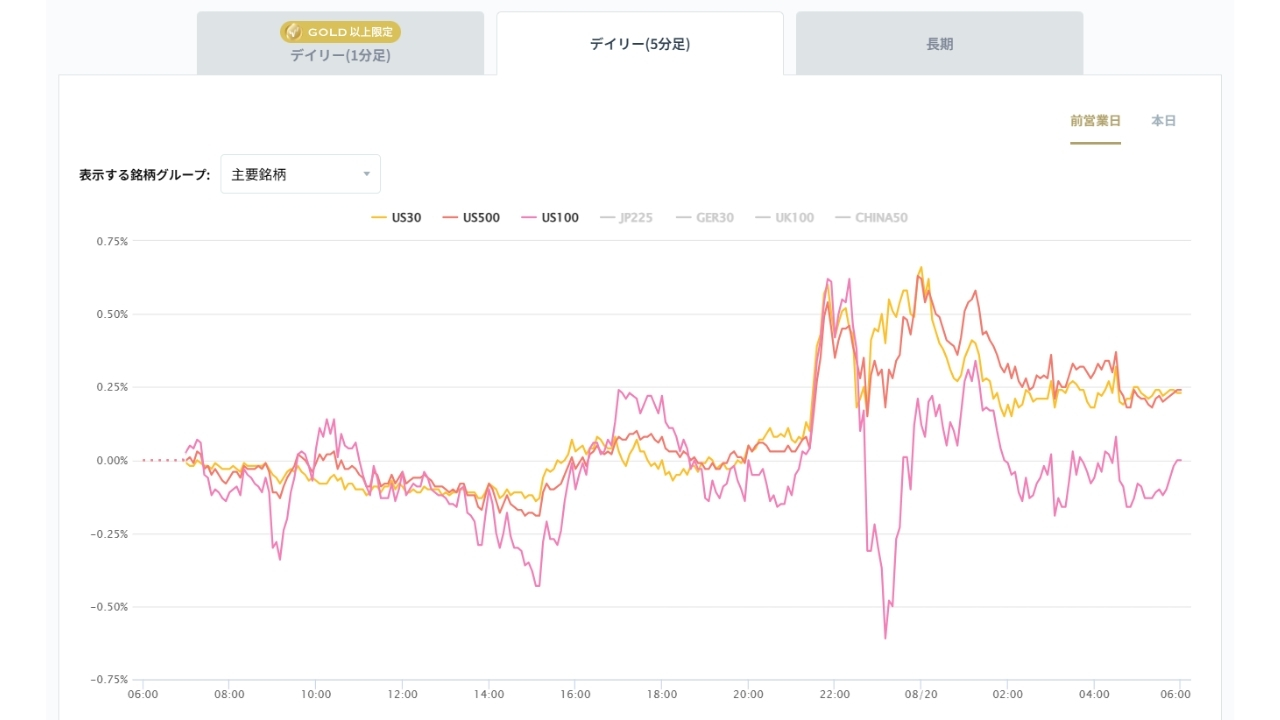Click the 0.75% y-axis label
Viewport: 1280px width, 720px height.
tap(112, 241)
